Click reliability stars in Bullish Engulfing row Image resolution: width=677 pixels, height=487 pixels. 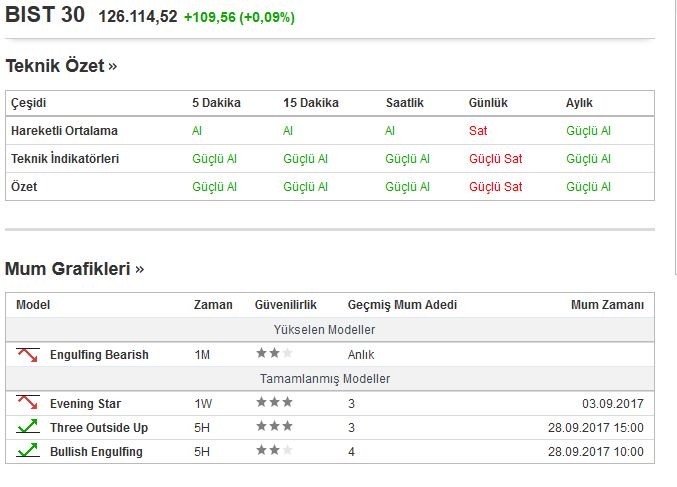click(274, 451)
